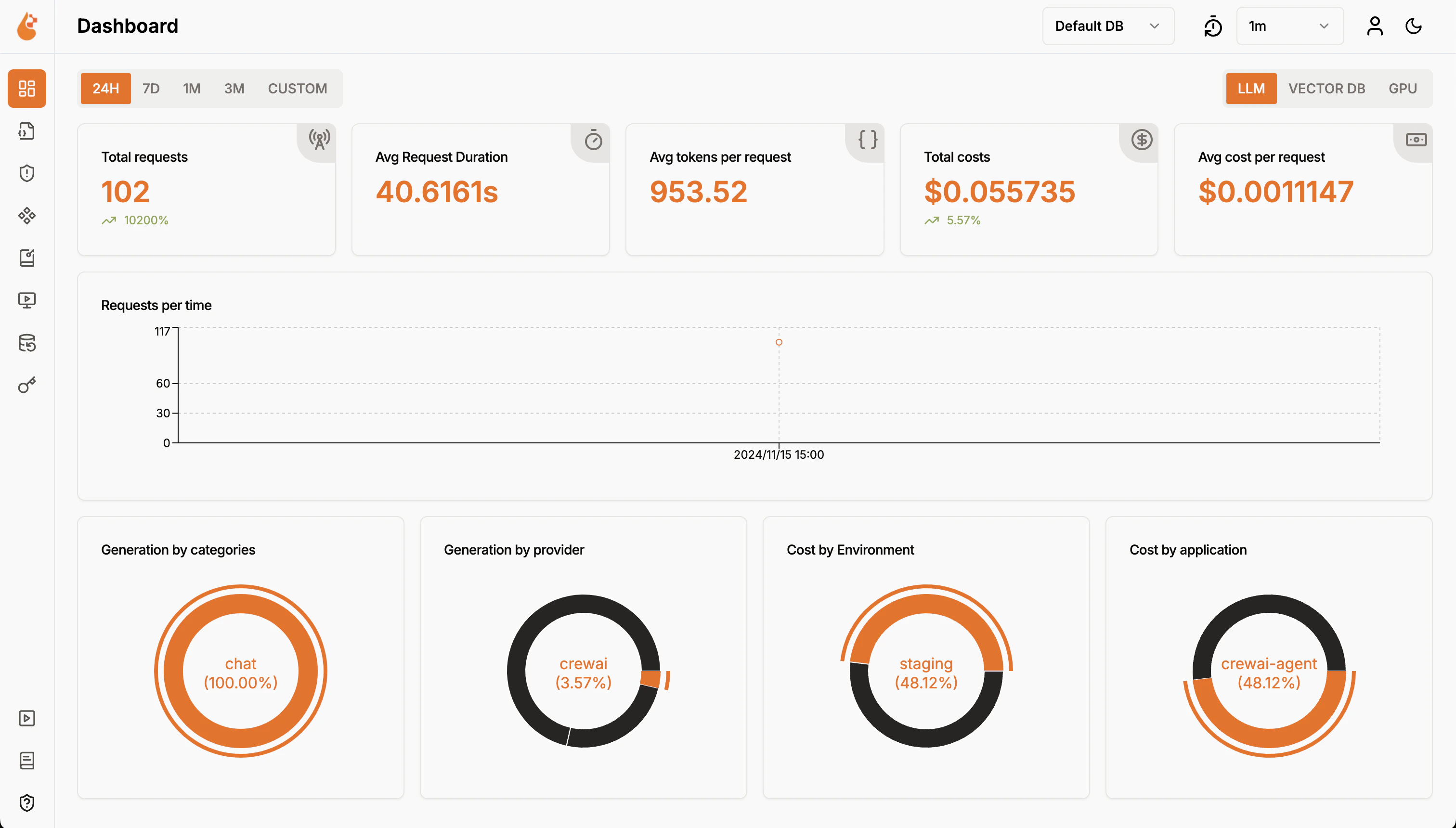
Task: Open the prompt editing section
Action: click(27, 258)
